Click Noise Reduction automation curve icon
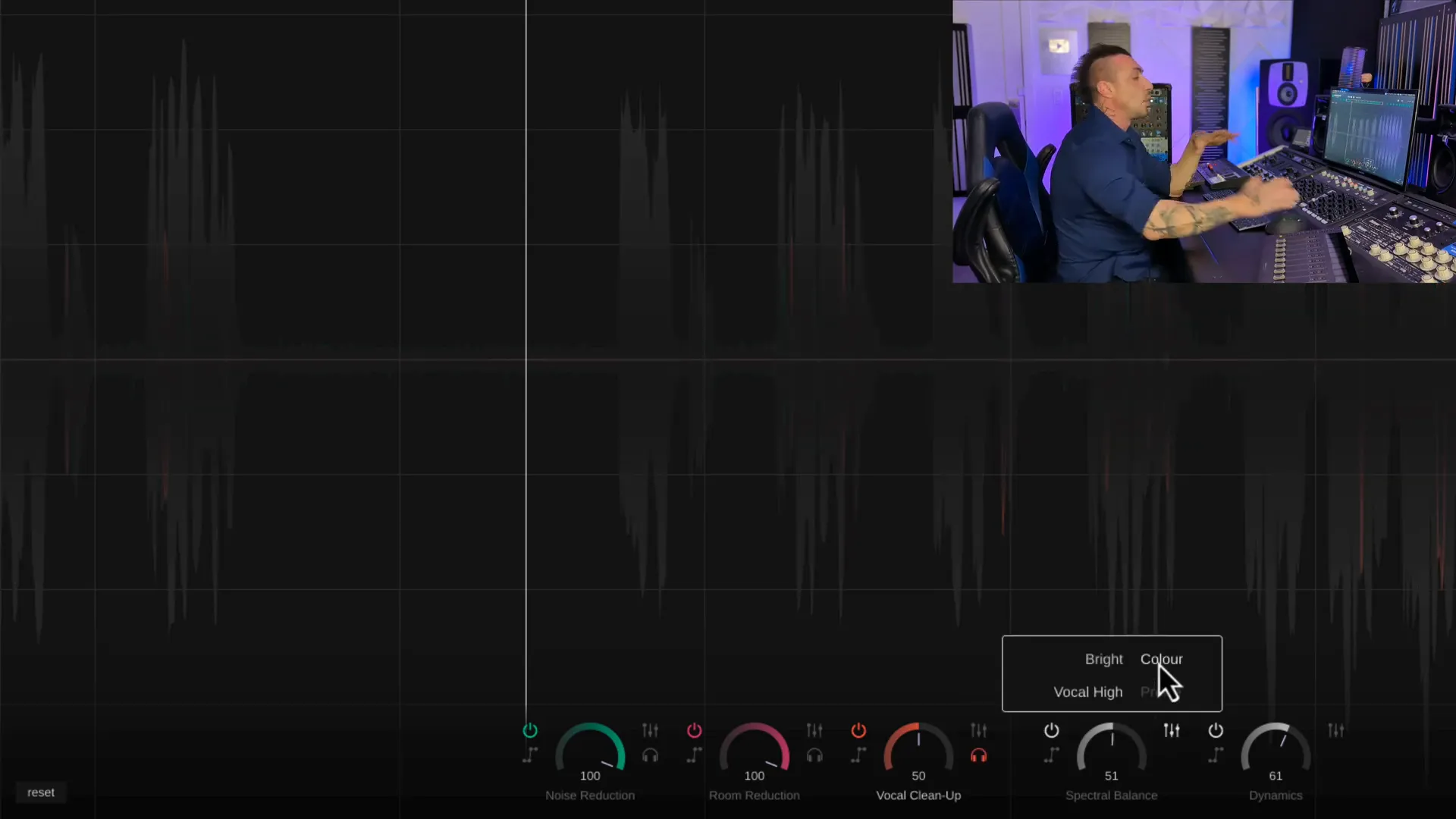The image size is (1456, 819). point(530,755)
